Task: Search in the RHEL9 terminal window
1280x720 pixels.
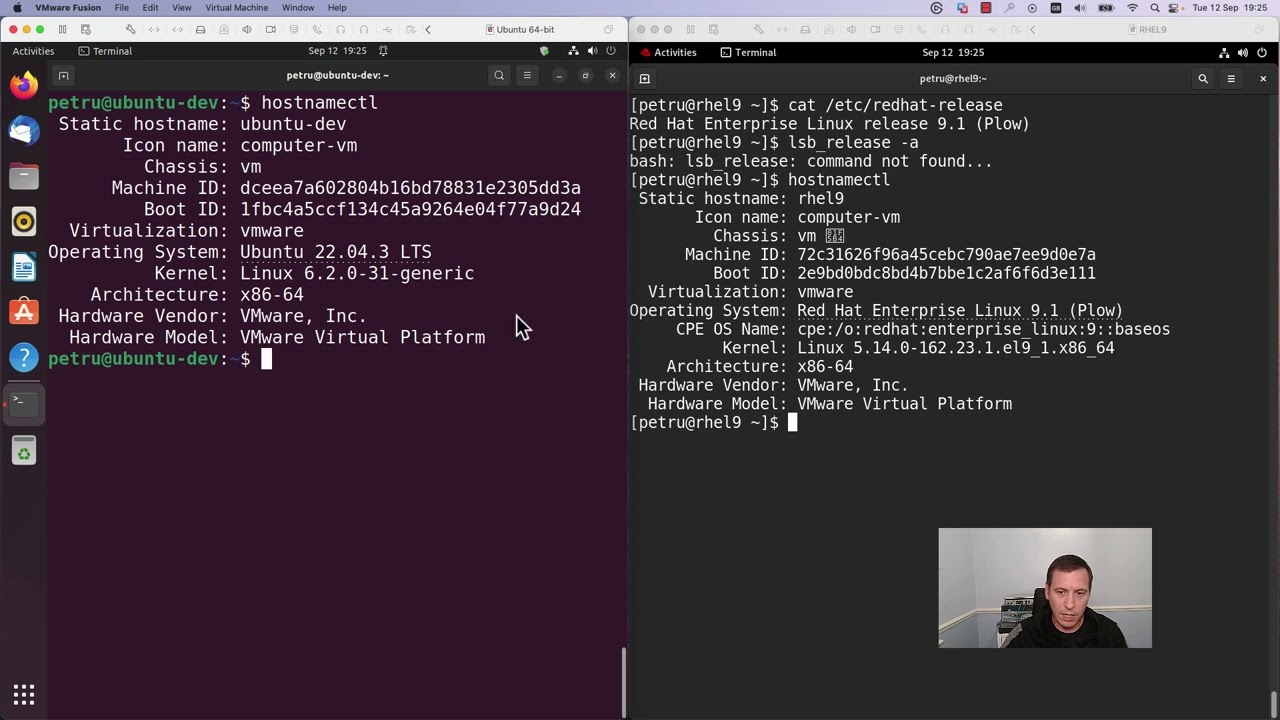Action: tap(1203, 78)
